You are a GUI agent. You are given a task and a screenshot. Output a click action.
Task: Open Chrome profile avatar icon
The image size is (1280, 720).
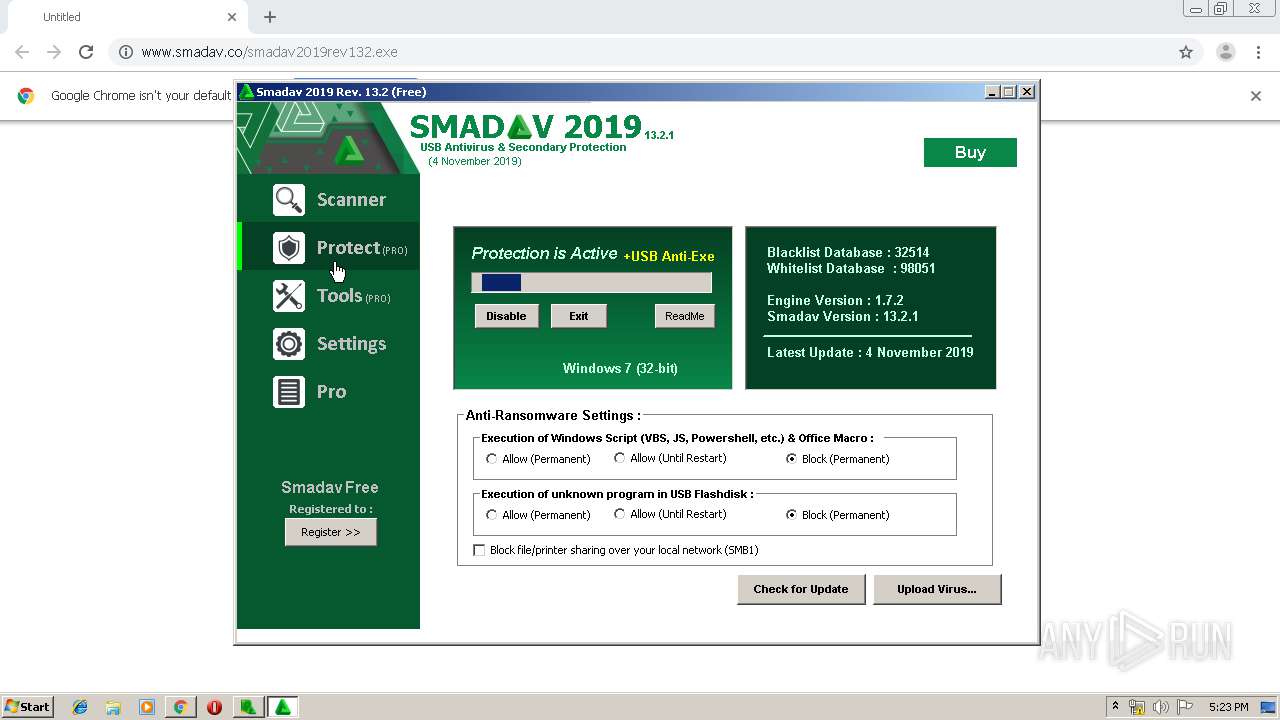pyautogui.click(x=1226, y=52)
